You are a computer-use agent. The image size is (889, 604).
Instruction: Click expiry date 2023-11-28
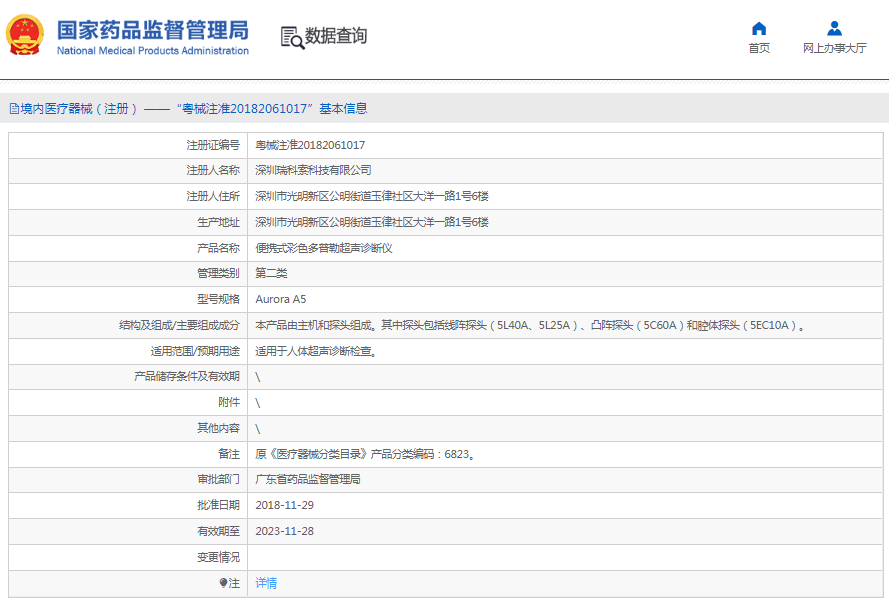pos(285,531)
